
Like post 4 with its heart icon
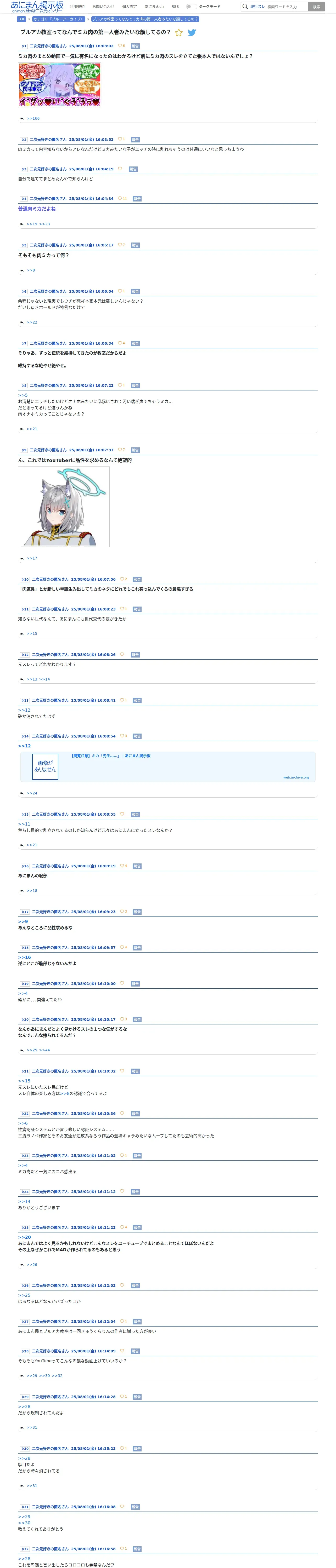pos(120,198)
